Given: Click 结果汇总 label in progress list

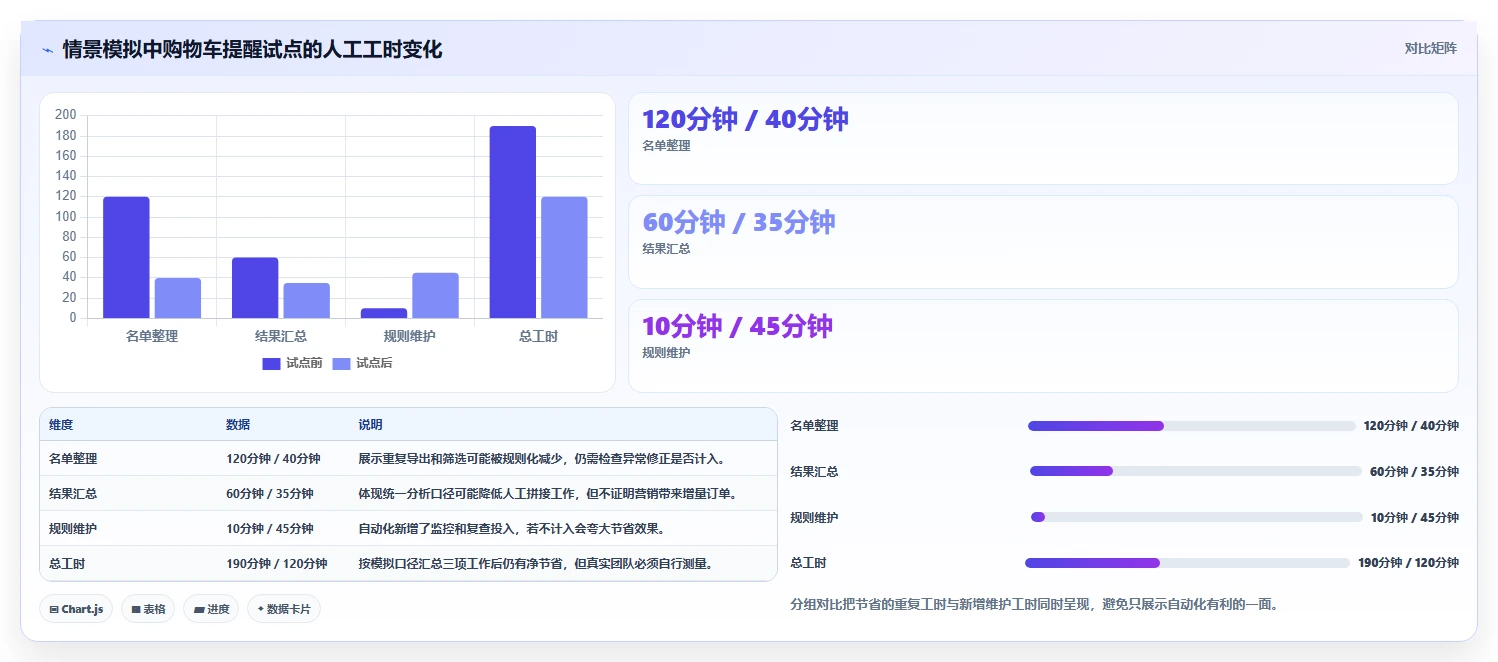Looking at the screenshot, I should tap(814, 472).
